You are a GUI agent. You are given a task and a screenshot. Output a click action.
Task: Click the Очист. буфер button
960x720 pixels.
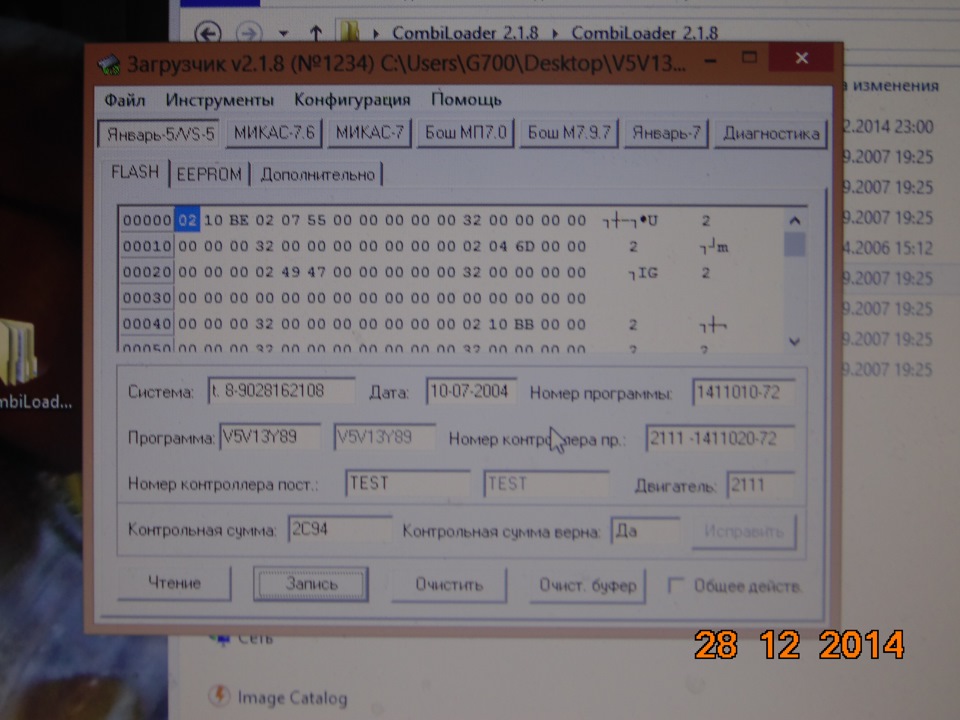tap(587, 587)
